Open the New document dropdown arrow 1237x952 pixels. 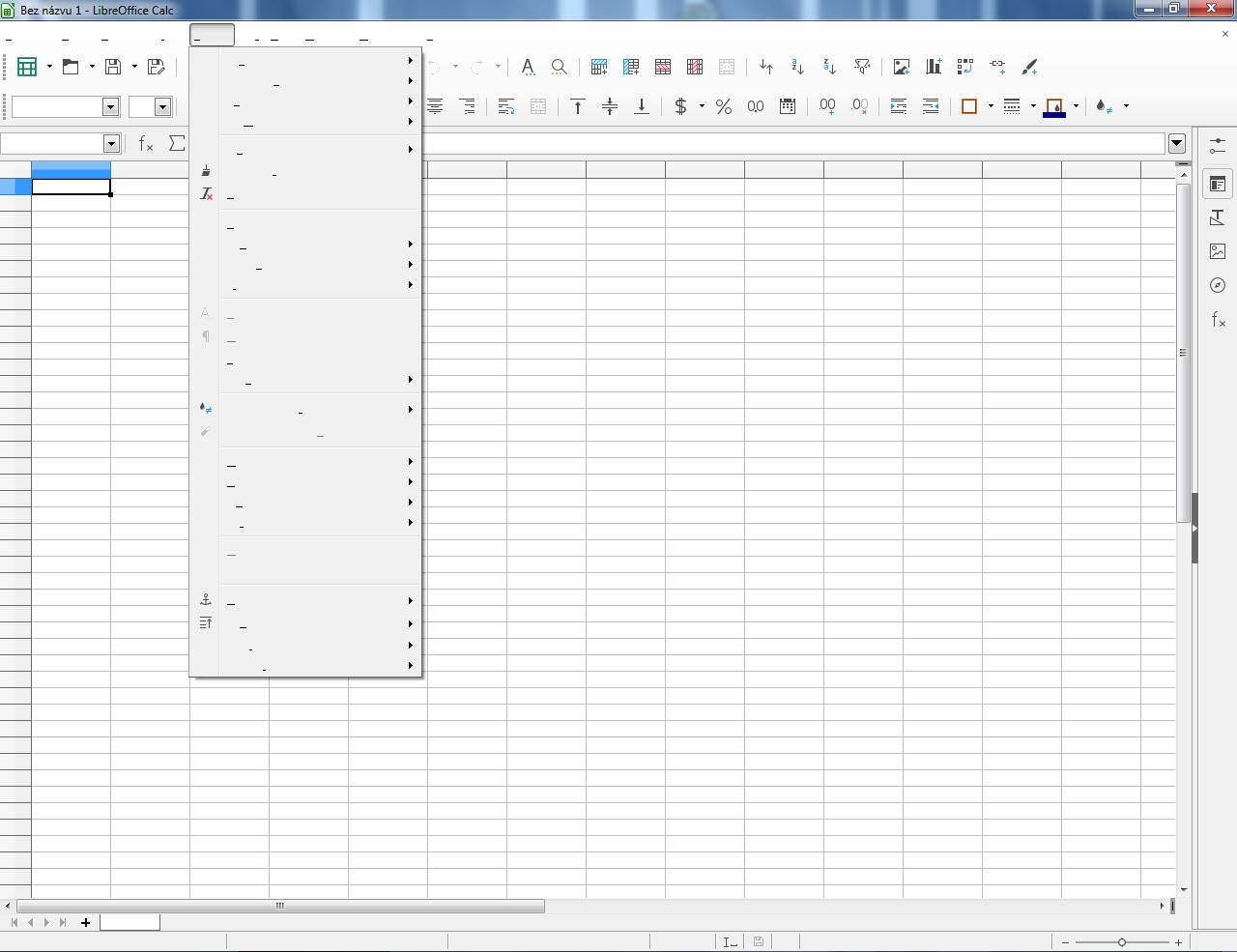point(49,67)
